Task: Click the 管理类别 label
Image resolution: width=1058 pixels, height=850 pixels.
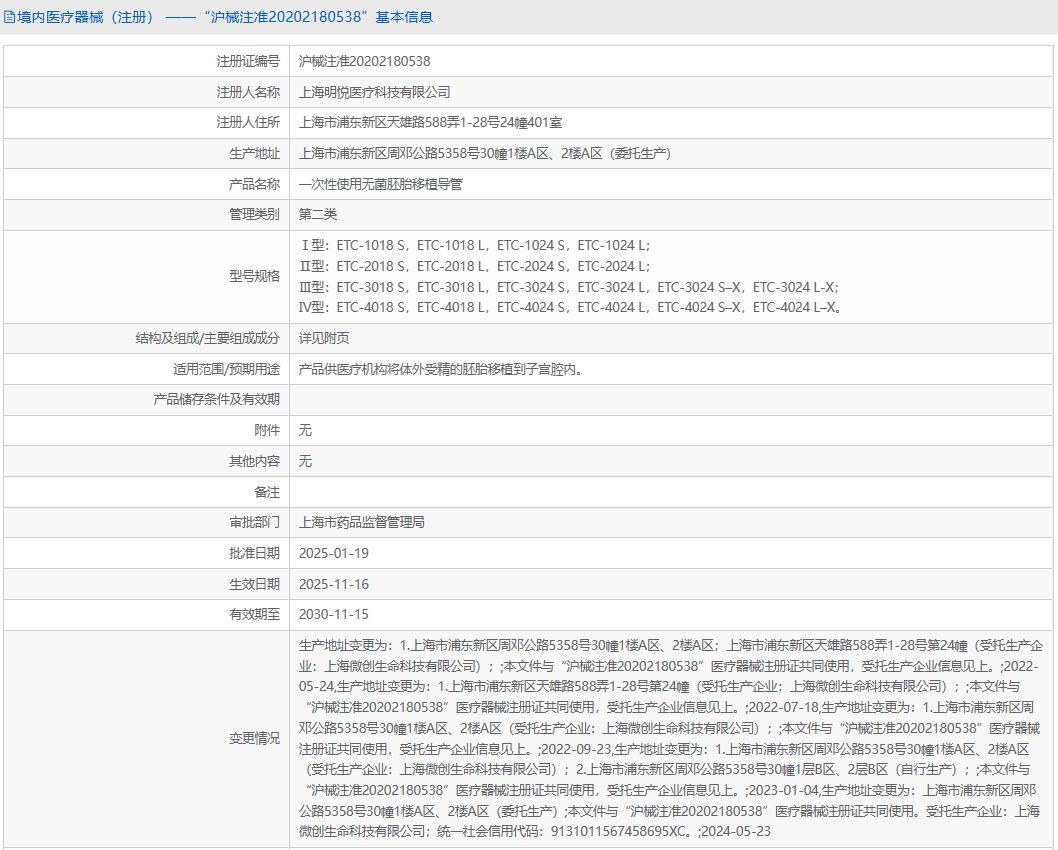Action: (254, 215)
